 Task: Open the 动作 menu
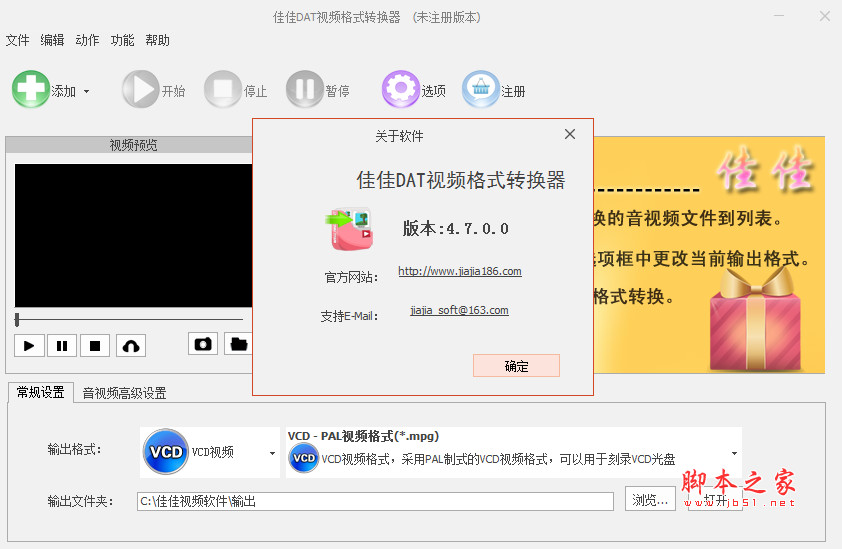click(x=87, y=40)
